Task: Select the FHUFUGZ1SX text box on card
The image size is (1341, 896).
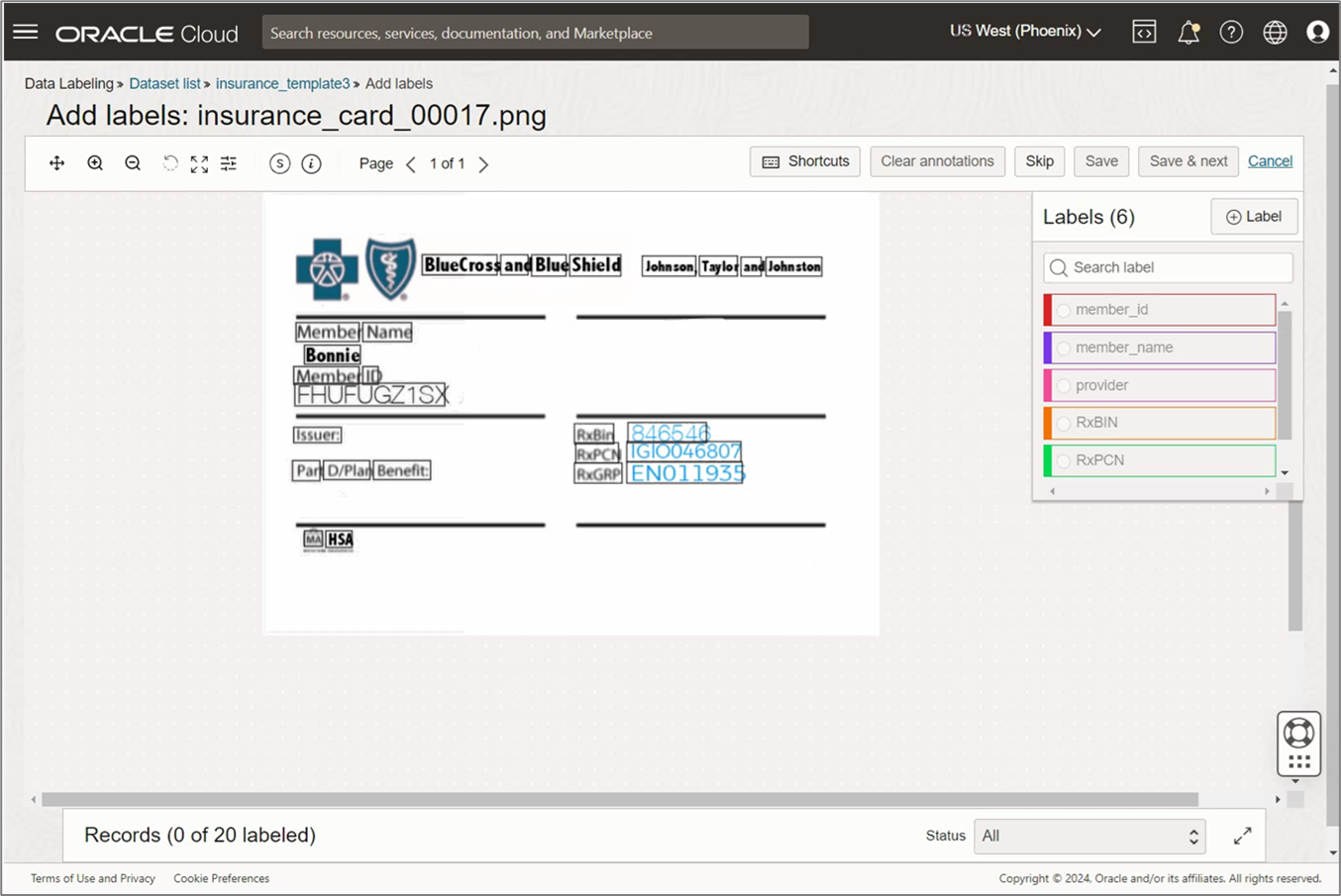Action: point(370,395)
